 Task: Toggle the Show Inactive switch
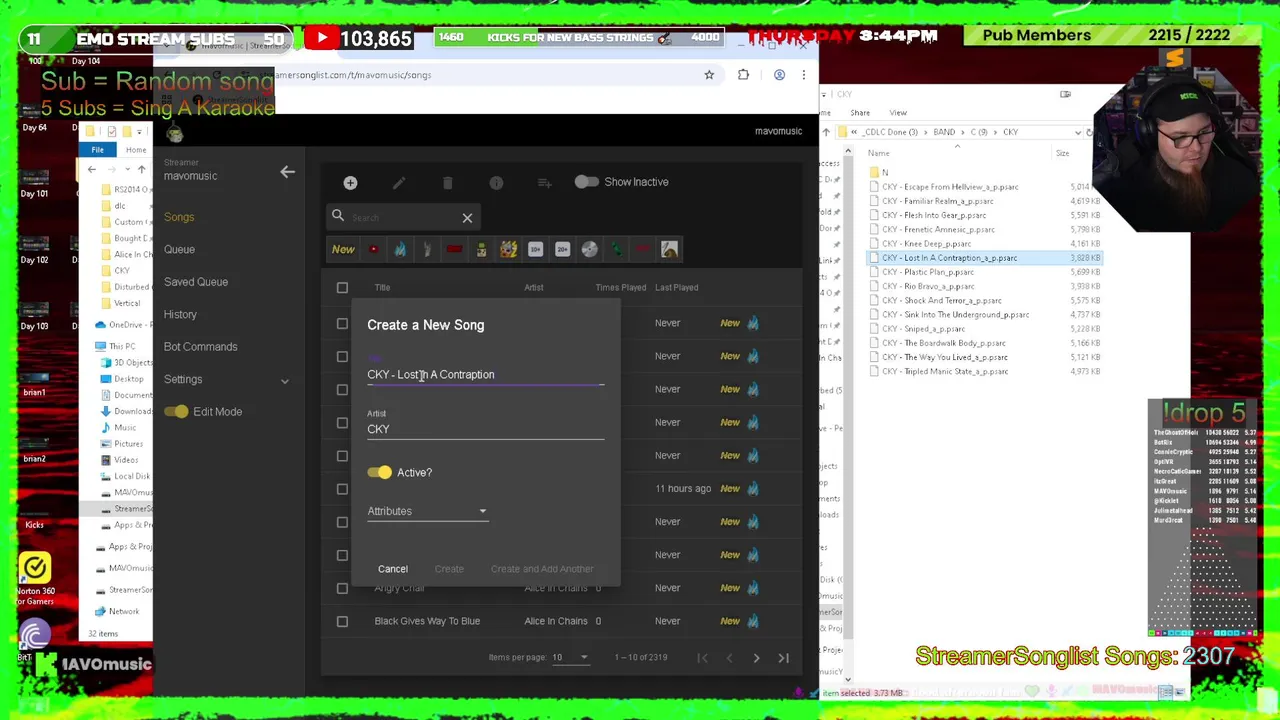[x=586, y=182]
